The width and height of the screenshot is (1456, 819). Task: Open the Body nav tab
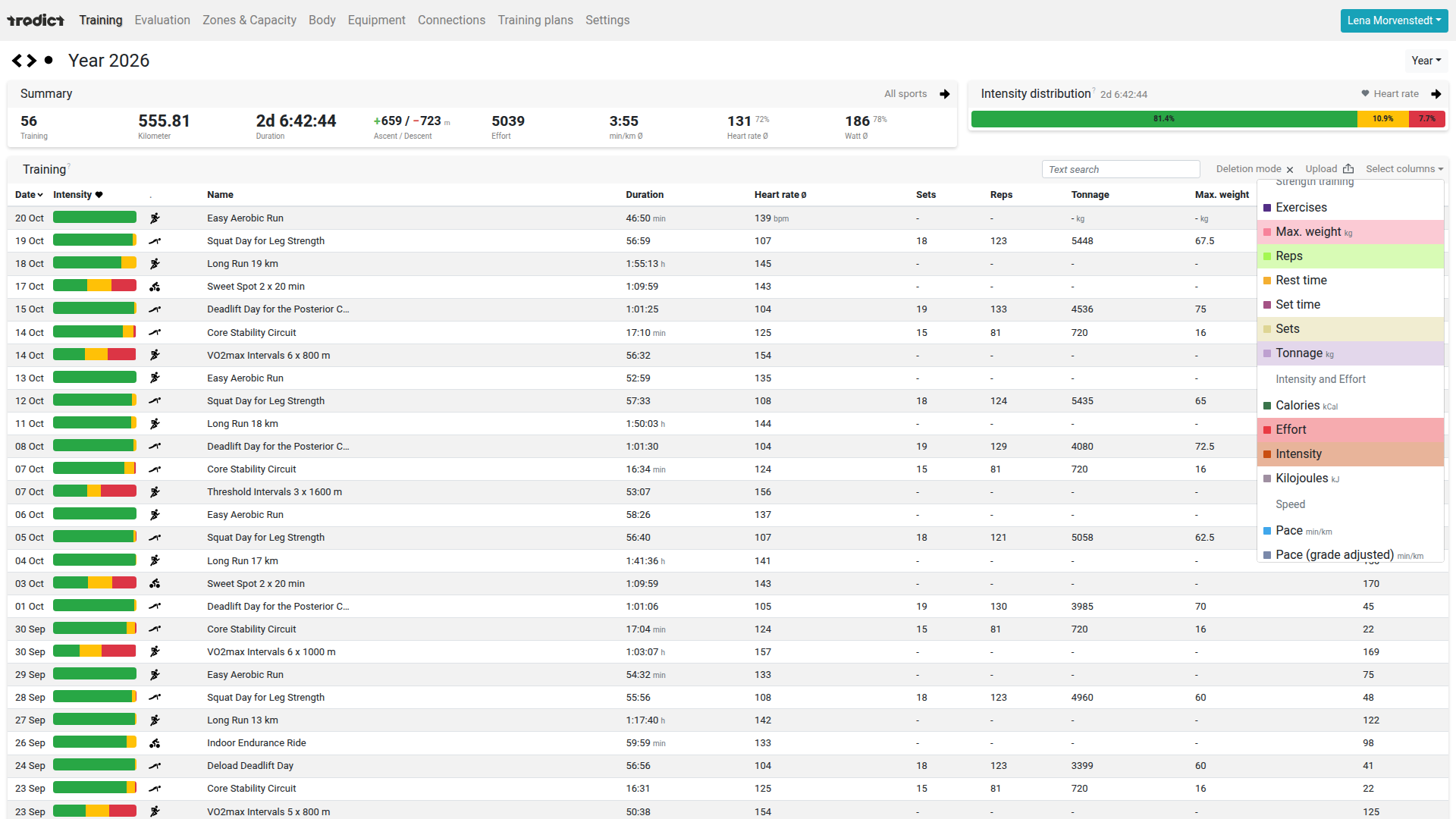[322, 20]
